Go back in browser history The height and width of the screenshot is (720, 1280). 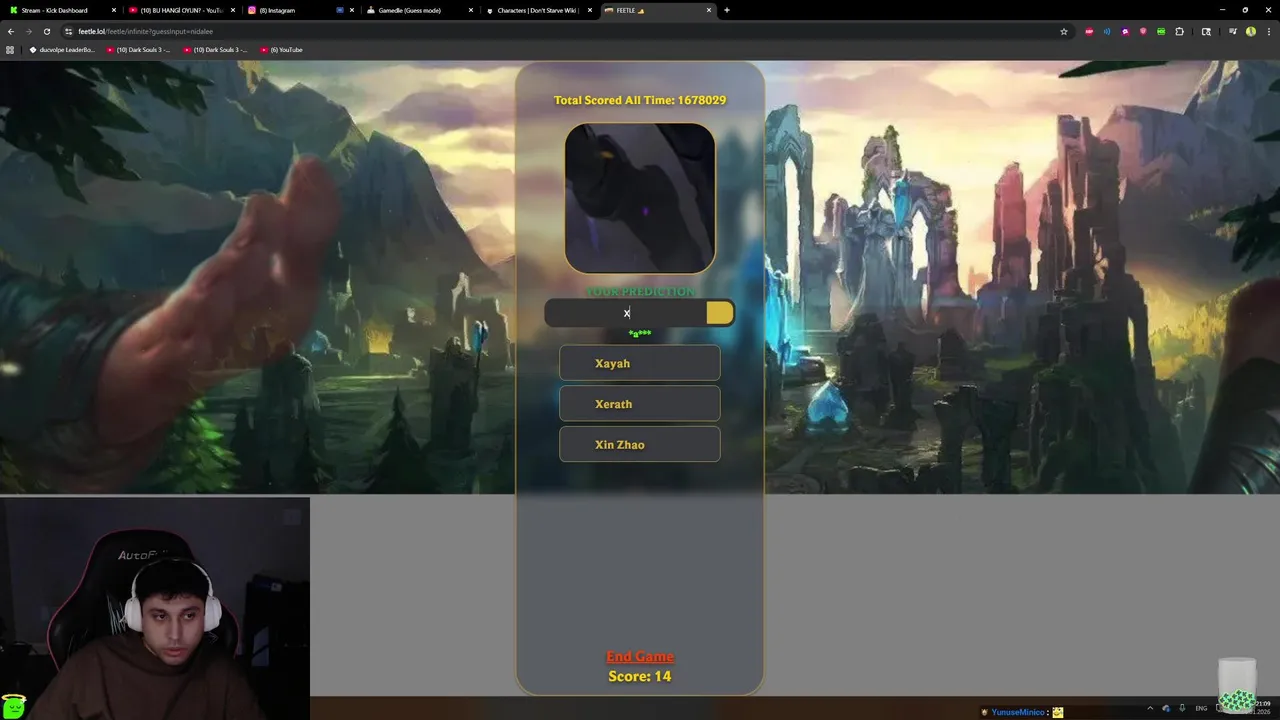[x=11, y=31]
